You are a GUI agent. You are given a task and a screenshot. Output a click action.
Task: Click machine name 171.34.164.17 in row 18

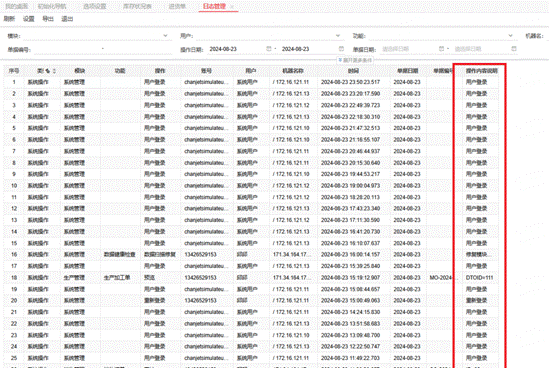(292, 278)
